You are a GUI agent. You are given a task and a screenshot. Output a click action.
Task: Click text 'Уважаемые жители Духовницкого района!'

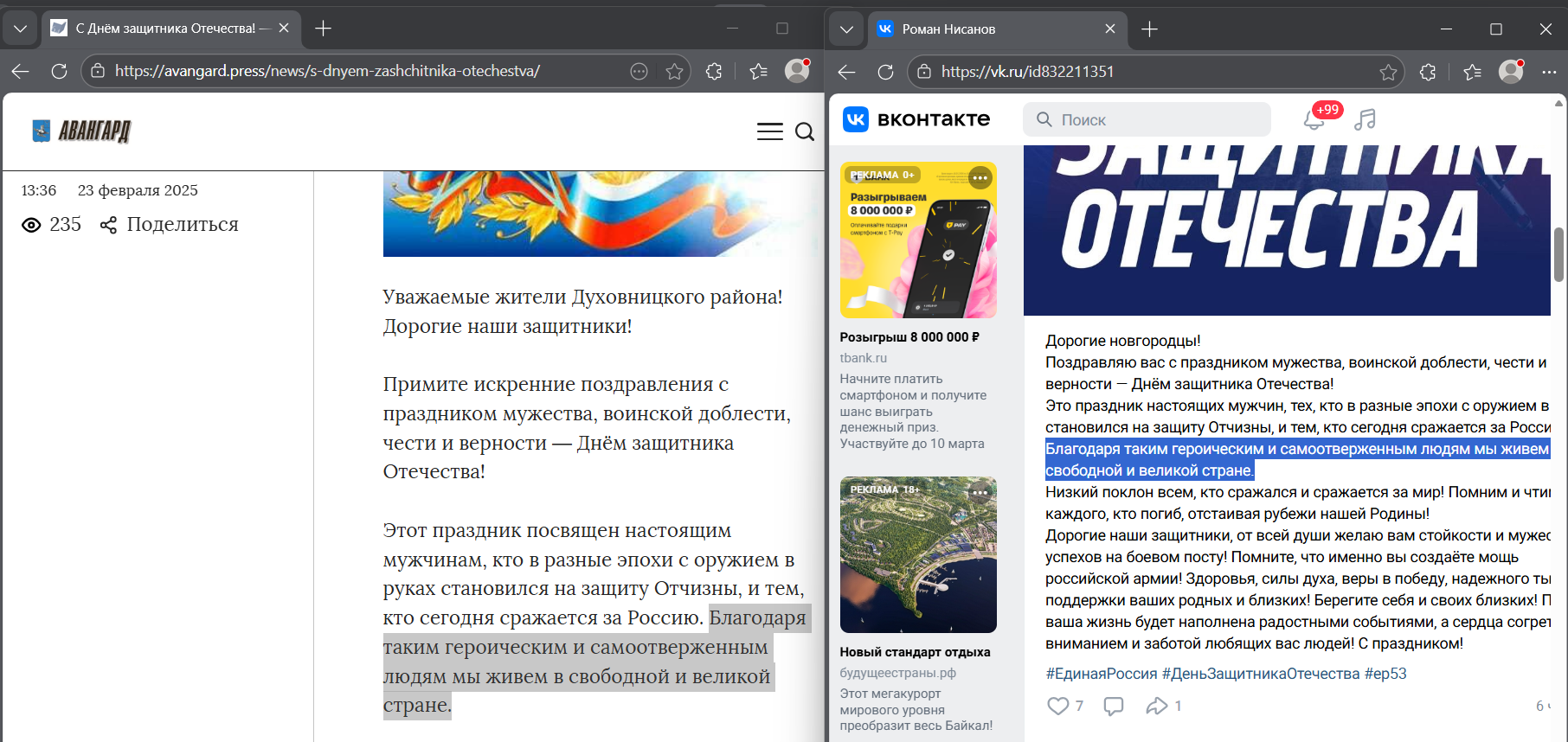[582, 297]
